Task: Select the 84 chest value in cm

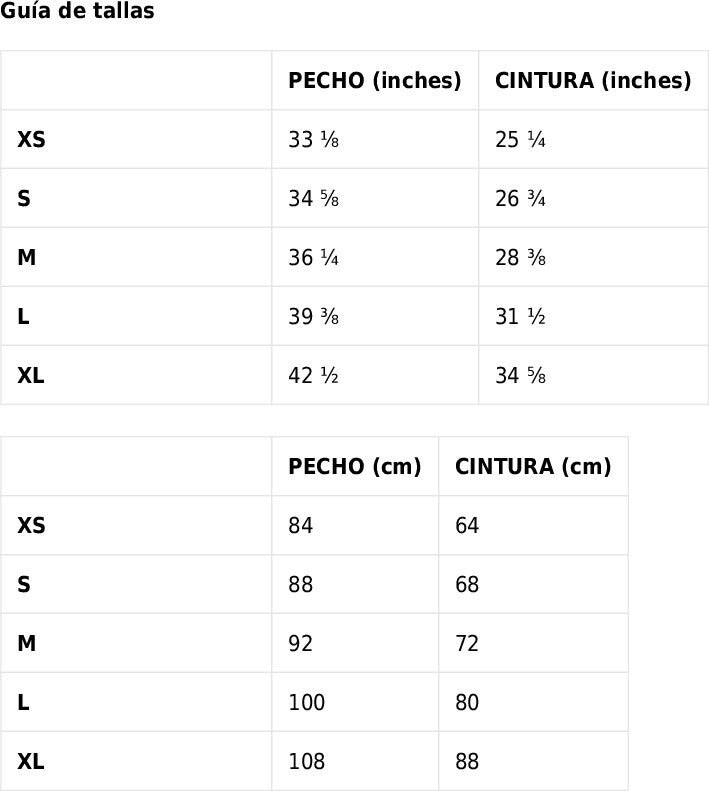Action: coord(301,526)
